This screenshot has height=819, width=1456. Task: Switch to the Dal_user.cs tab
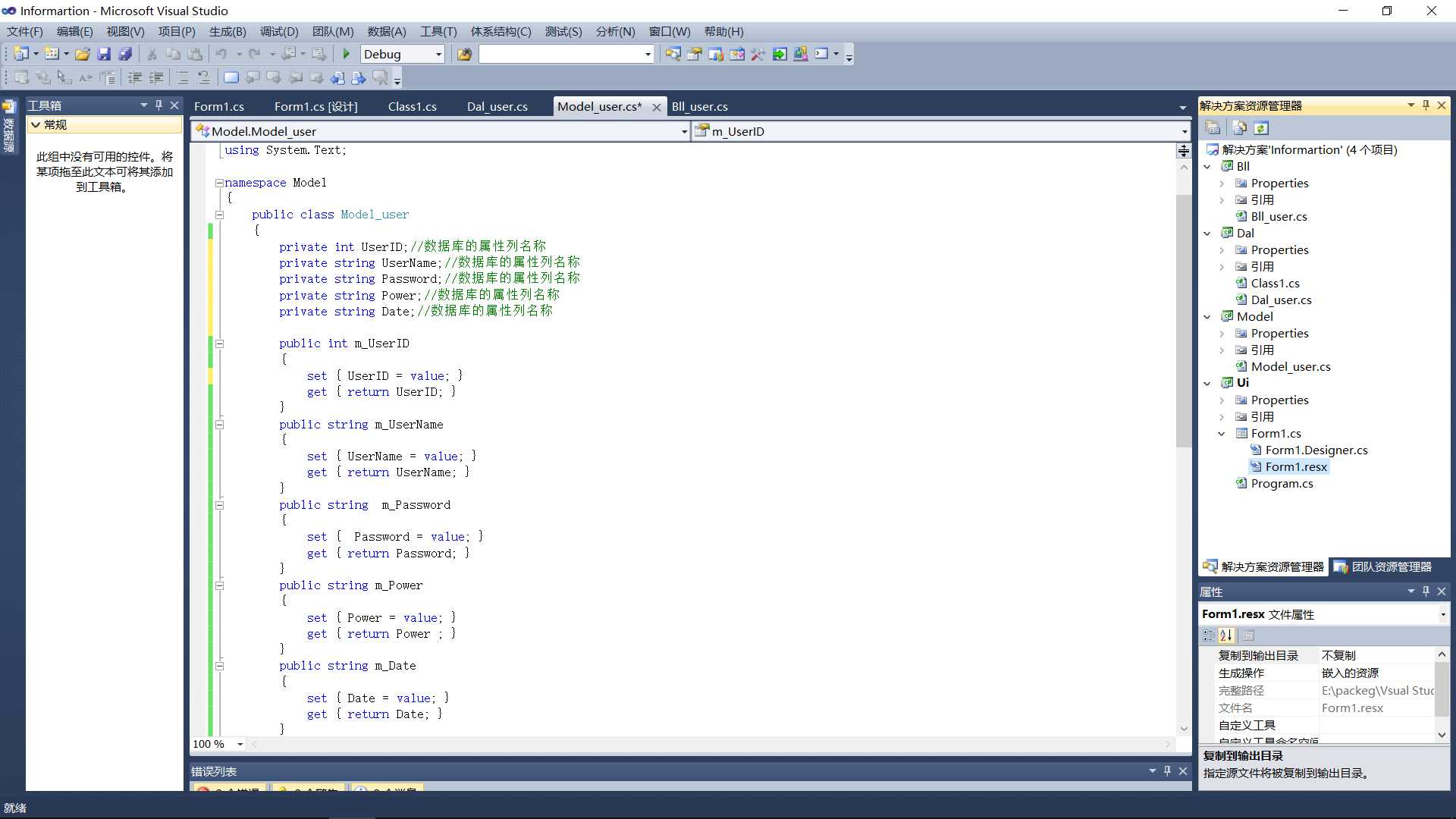pyautogui.click(x=497, y=107)
